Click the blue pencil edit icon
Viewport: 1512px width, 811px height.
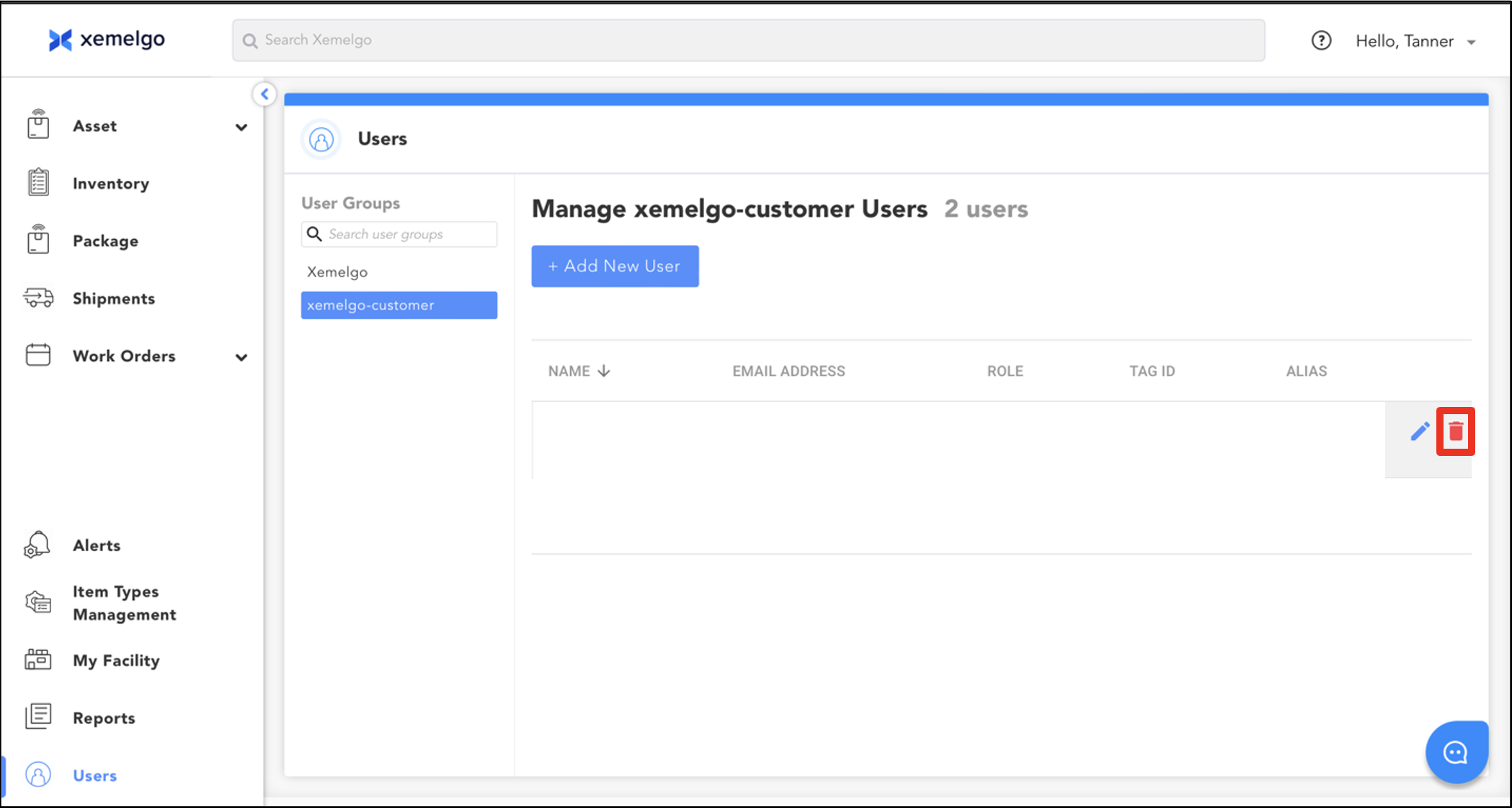point(1419,431)
